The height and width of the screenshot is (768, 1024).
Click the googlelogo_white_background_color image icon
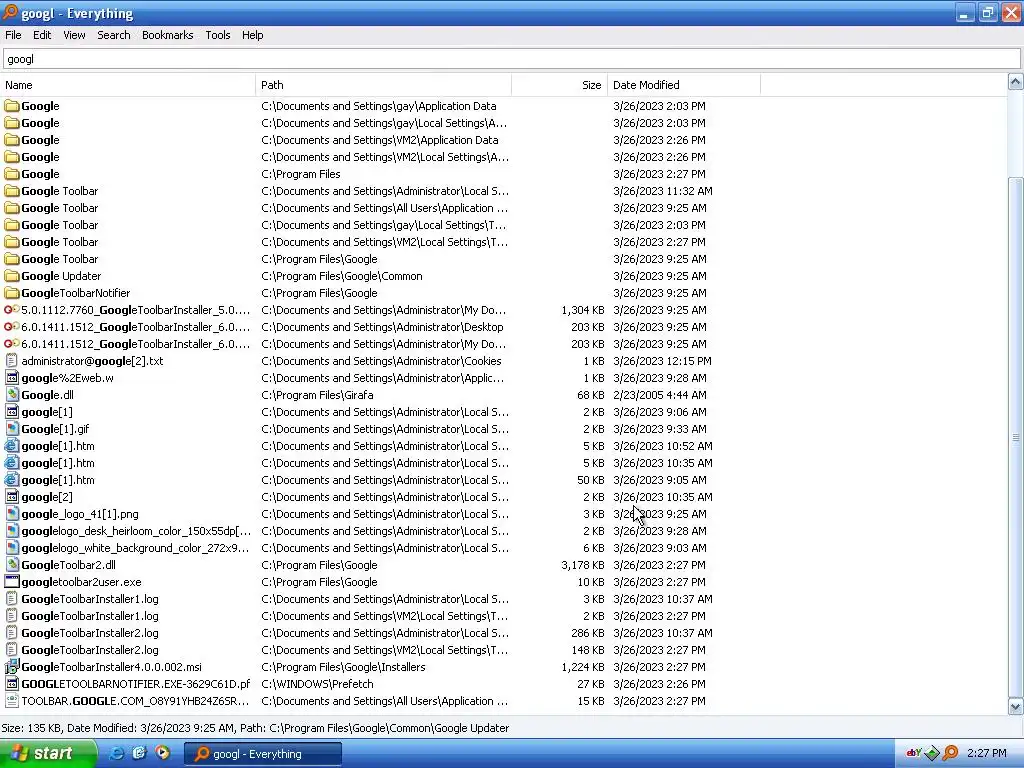[x=12, y=548]
